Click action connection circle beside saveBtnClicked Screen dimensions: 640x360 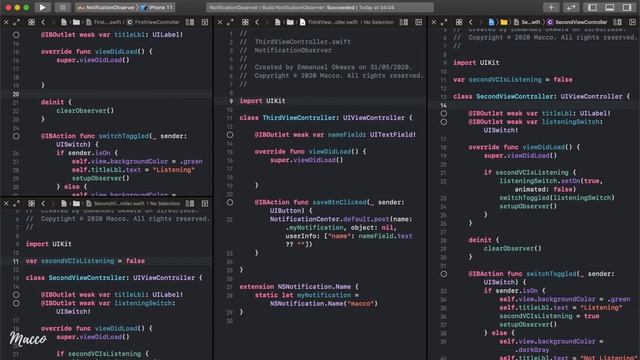(x=230, y=202)
